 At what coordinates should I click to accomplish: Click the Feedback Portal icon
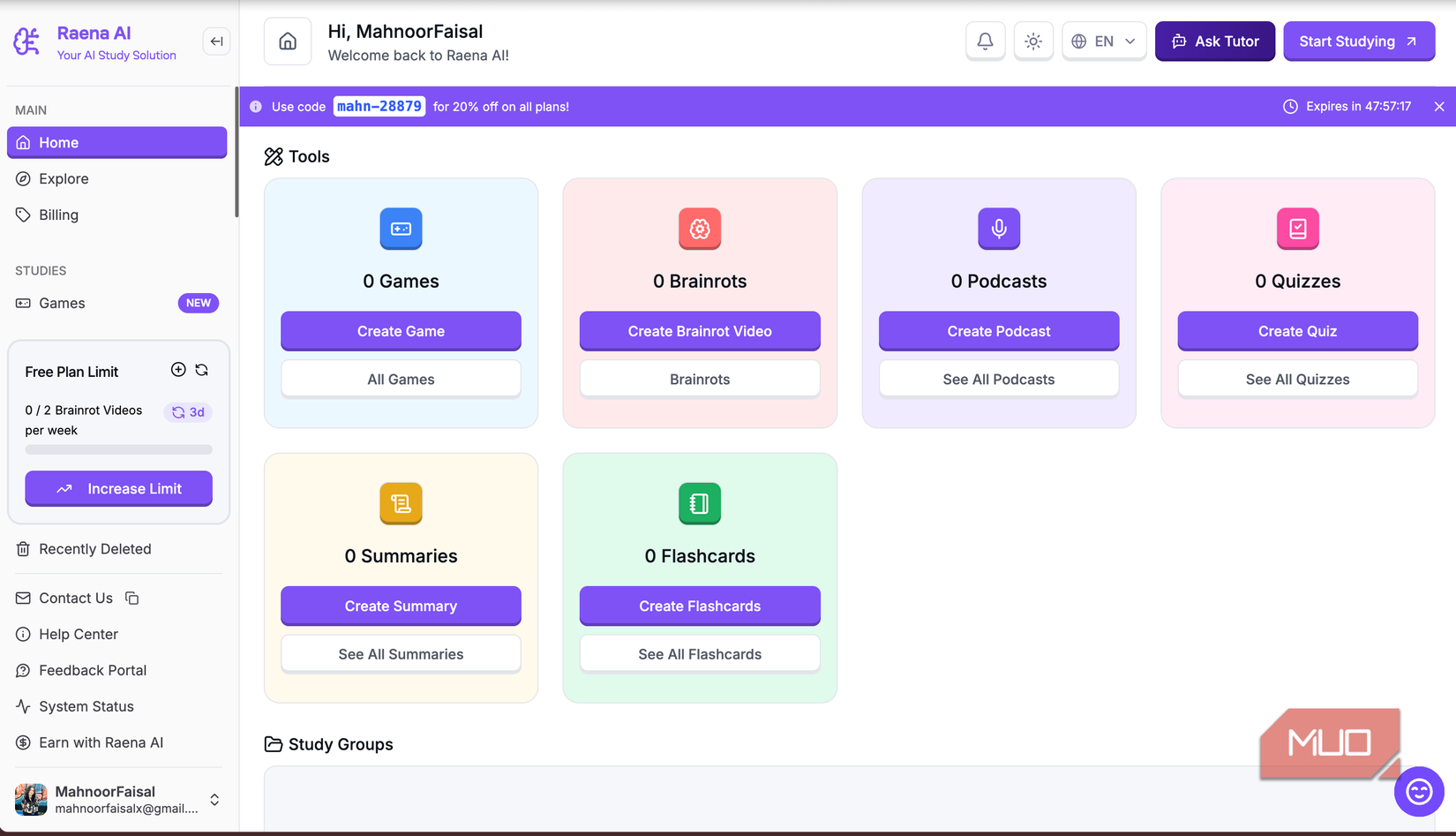point(24,671)
